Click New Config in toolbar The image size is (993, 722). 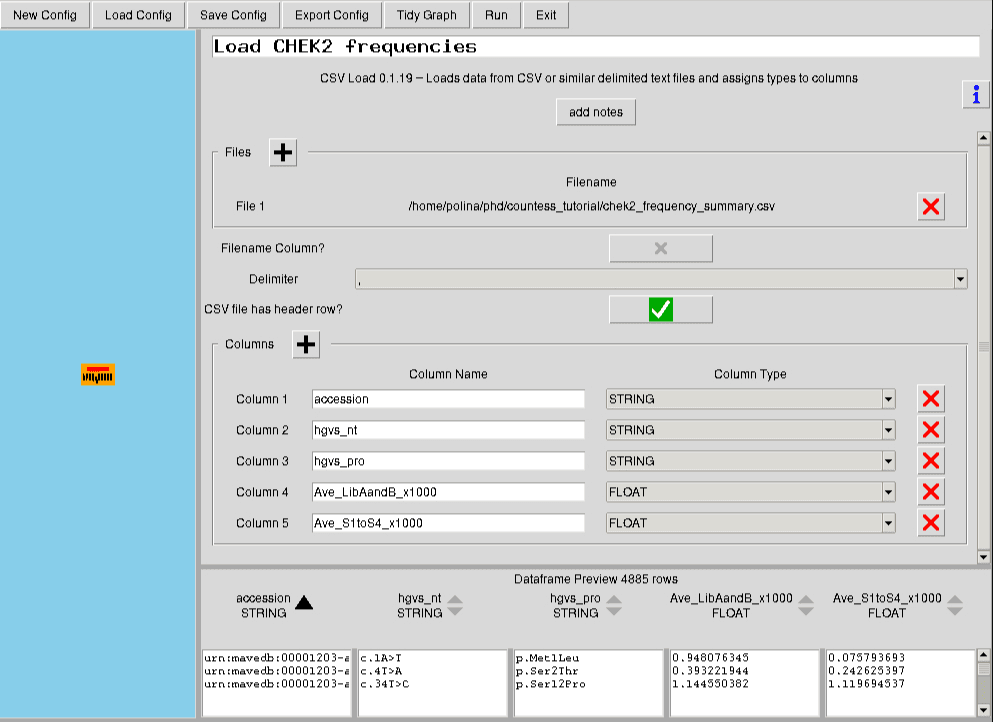[45, 15]
